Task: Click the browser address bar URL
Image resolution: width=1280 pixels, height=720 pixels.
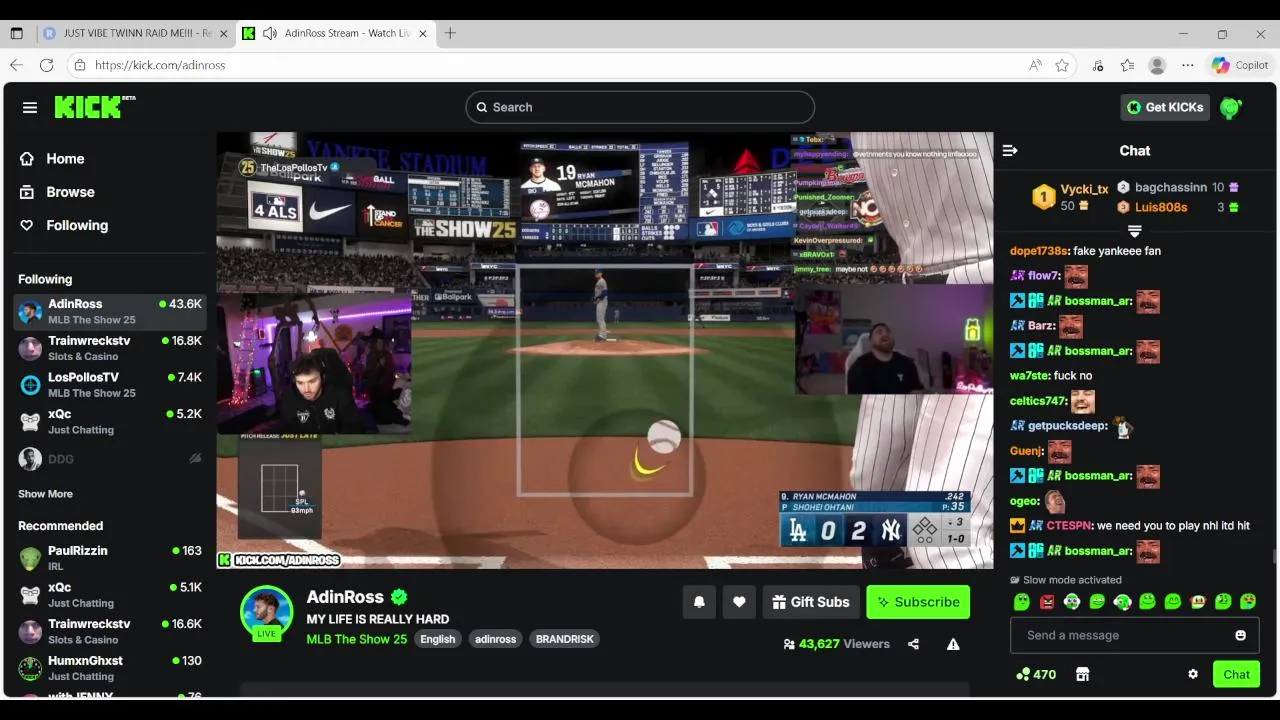Action: tap(160, 65)
